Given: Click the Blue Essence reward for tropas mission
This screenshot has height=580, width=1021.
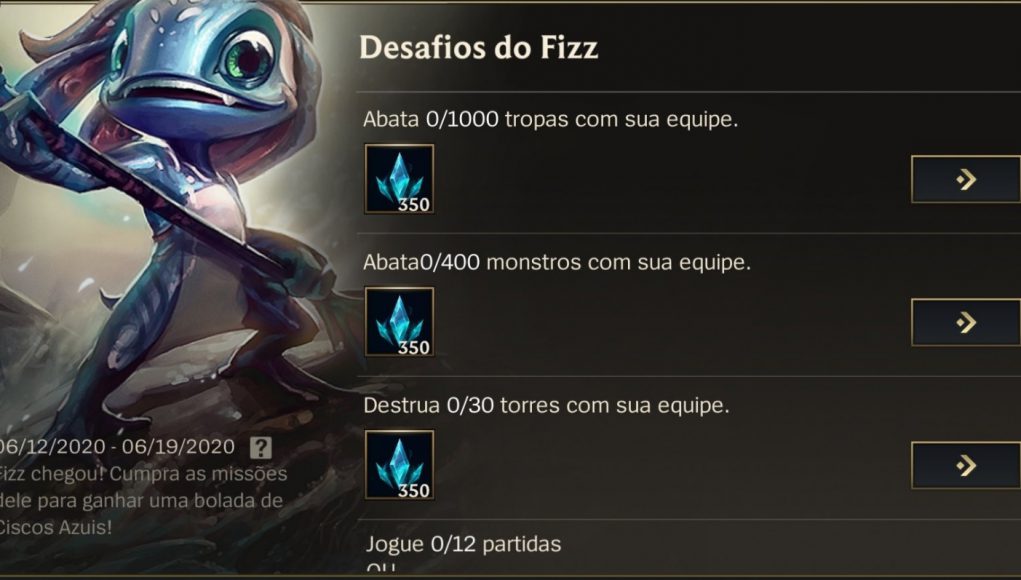Looking at the screenshot, I should click(399, 179).
